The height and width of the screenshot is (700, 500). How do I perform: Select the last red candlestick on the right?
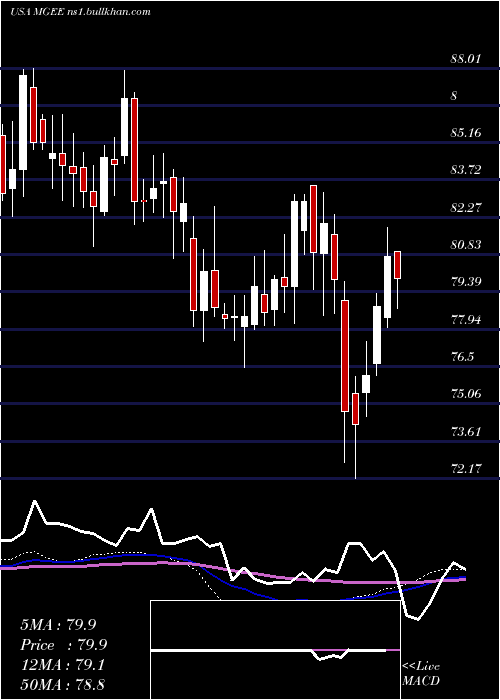point(397,265)
